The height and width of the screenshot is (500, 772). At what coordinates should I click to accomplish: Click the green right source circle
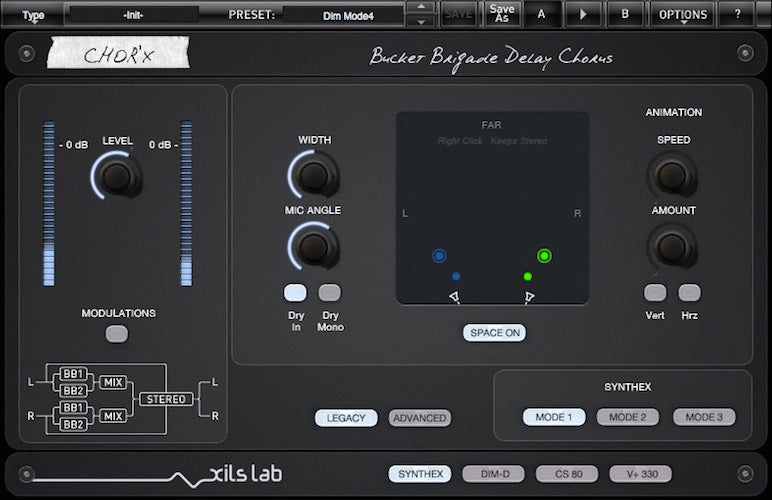tap(544, 256)
